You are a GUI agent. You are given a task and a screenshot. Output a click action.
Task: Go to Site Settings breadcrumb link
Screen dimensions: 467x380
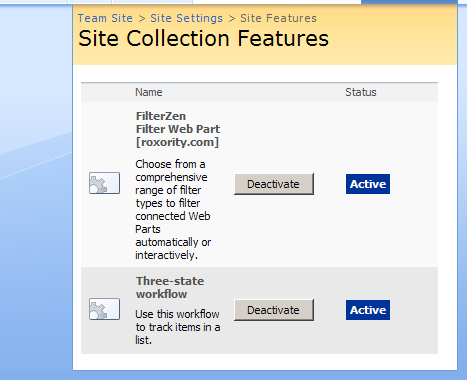186,18
